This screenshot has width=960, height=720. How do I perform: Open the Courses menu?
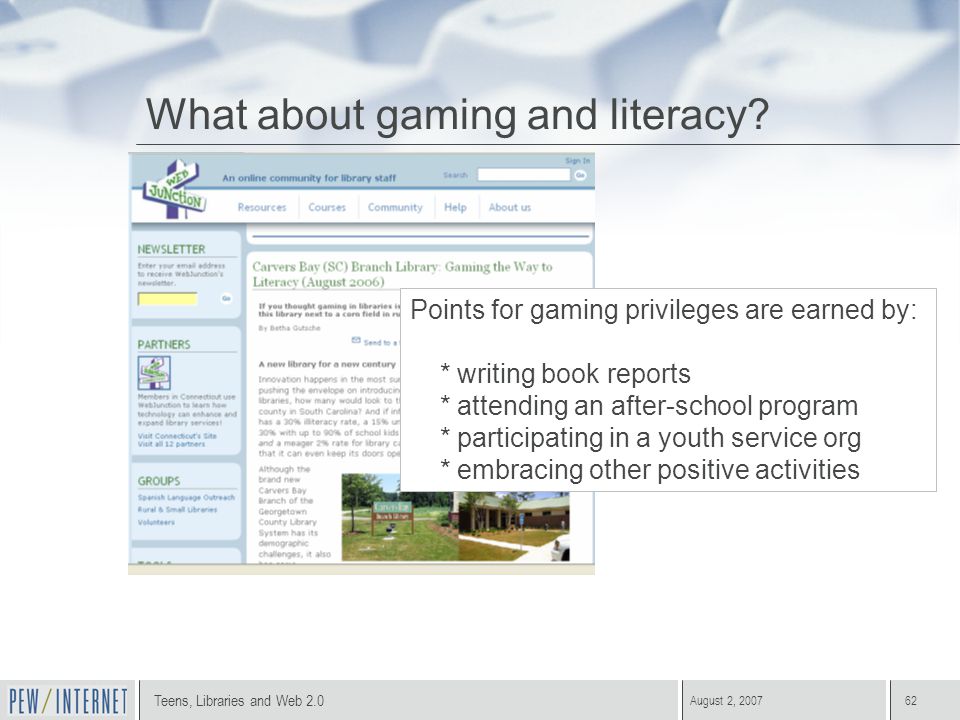pyautogui.click(x=327, y=208)
